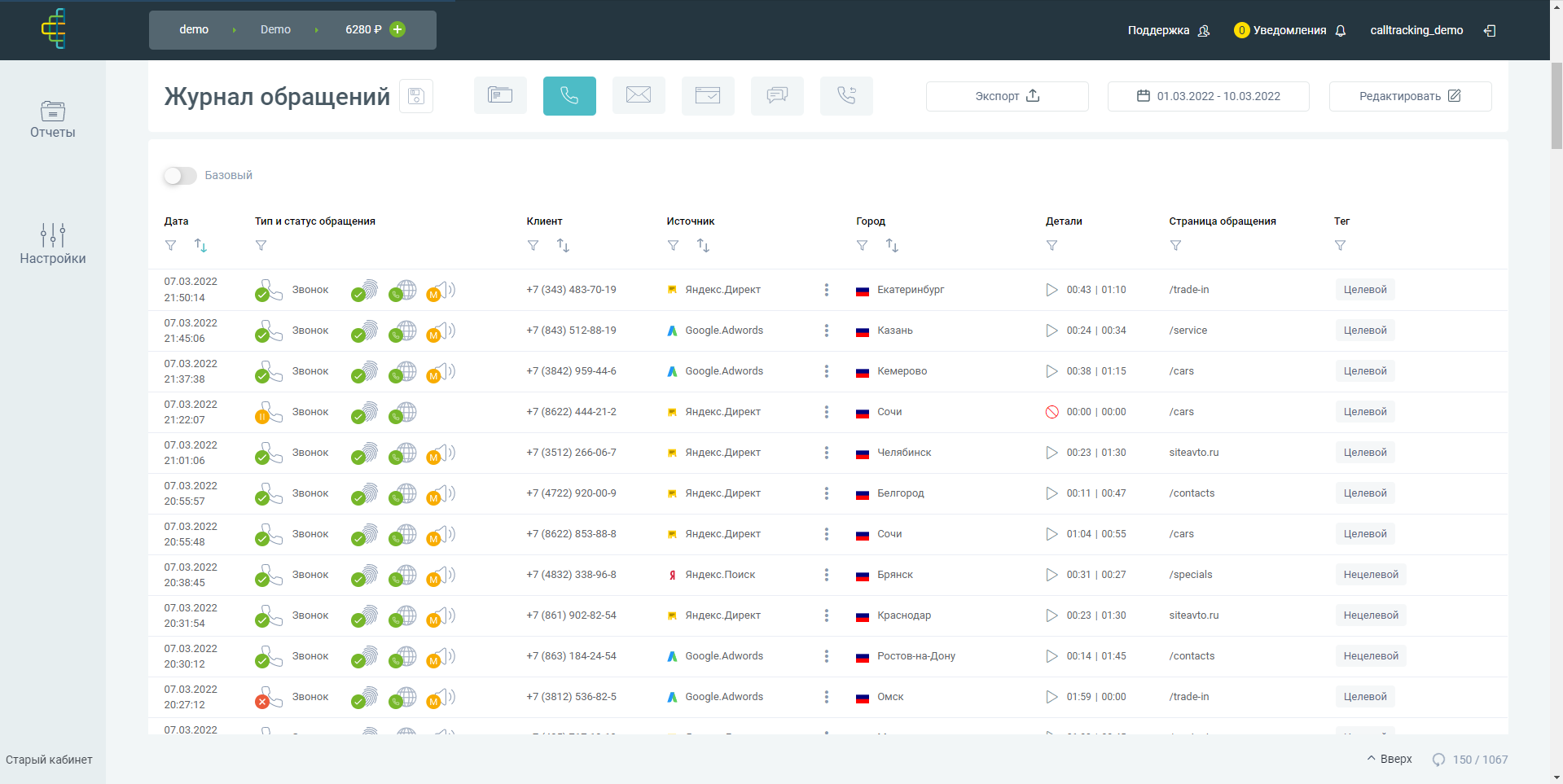
Task: Click globe phone icon in Омск row
Action: point(402,698)
